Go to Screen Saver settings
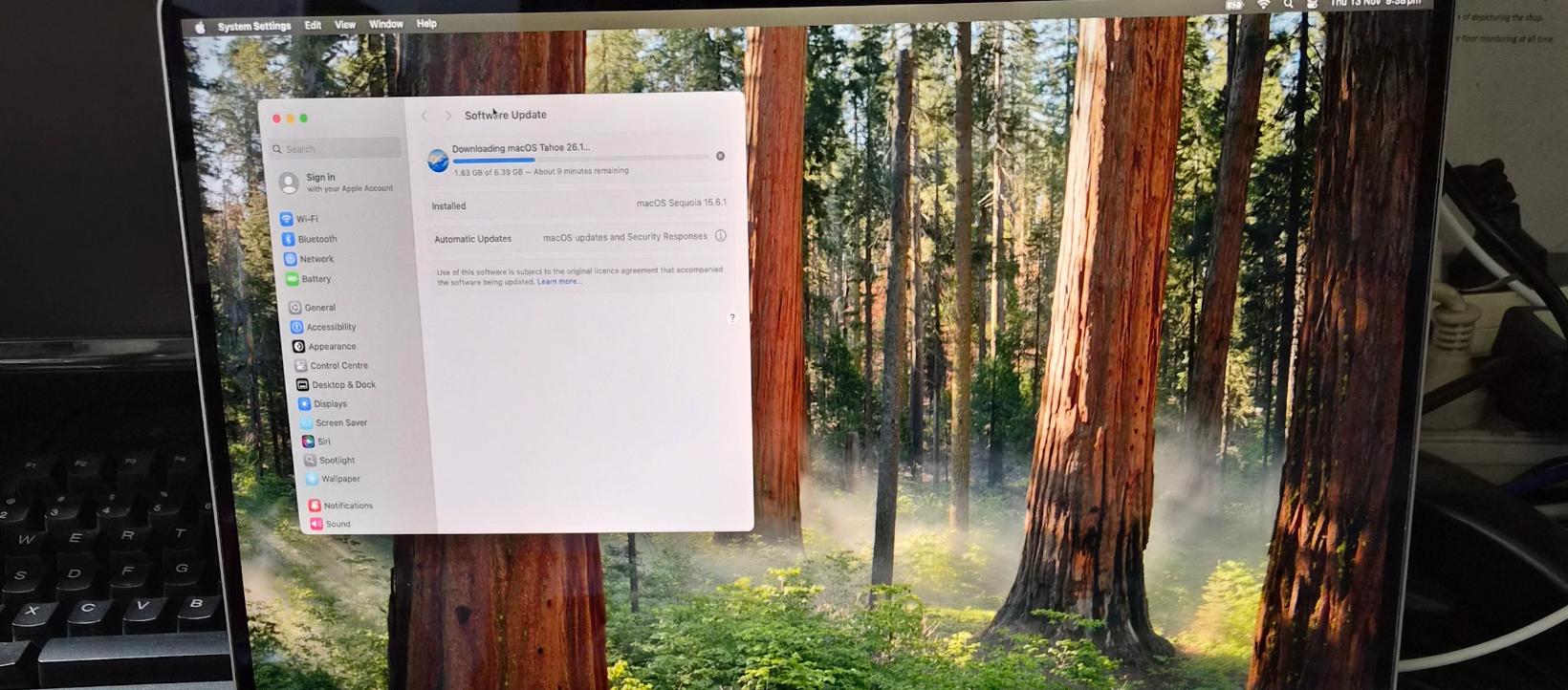The width and height of the screenshot is (1568, 690). pyautogui.click(x=334, y=422)
